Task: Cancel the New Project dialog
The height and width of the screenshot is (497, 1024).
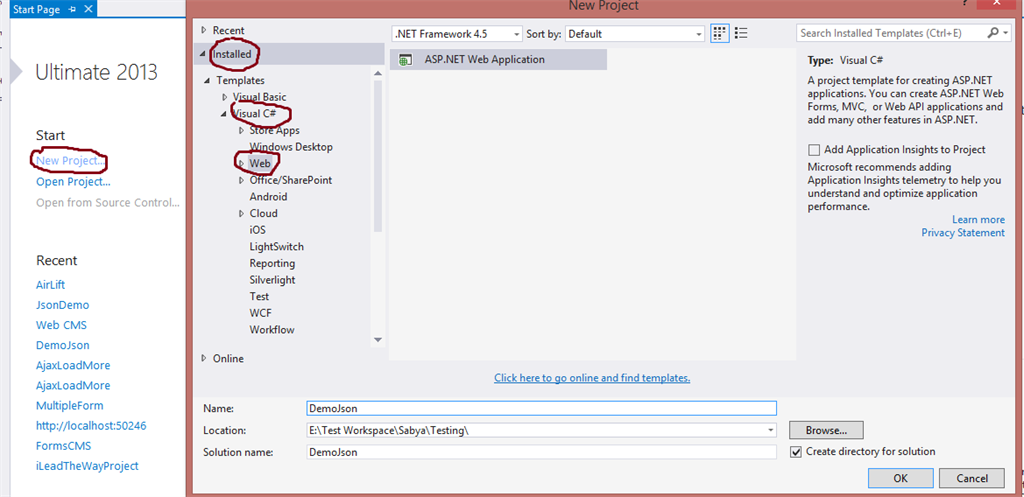Action: (972, 478)
